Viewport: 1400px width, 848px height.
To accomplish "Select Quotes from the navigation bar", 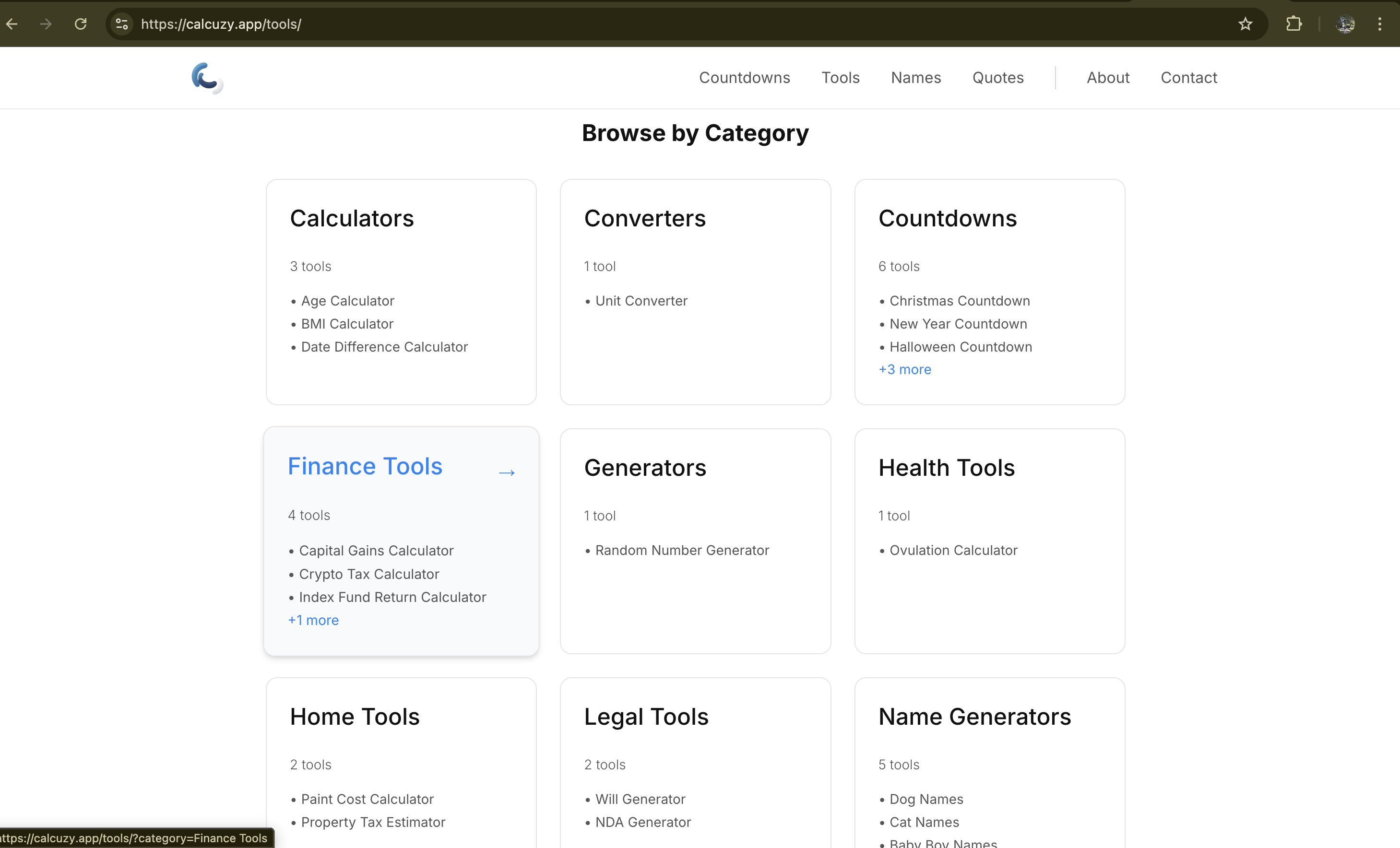I will (998, 78).
